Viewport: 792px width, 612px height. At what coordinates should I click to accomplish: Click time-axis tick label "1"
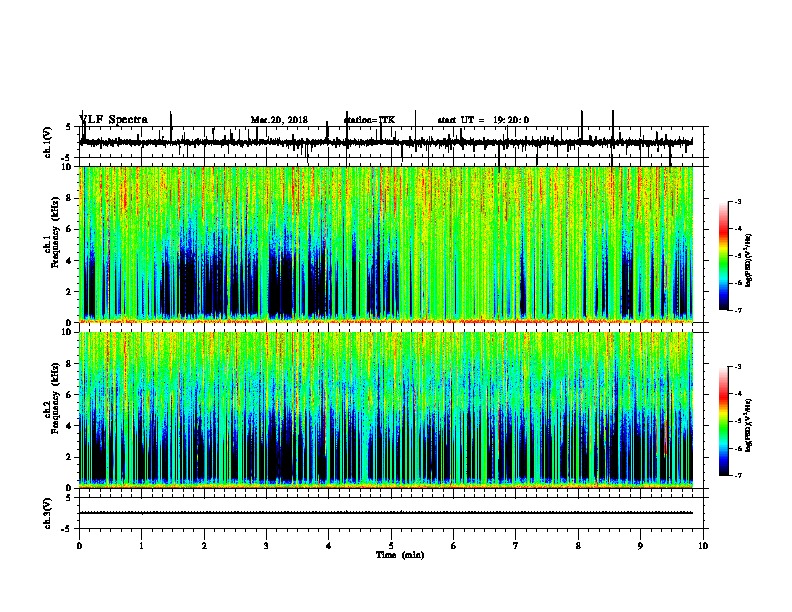pos(142,546)
